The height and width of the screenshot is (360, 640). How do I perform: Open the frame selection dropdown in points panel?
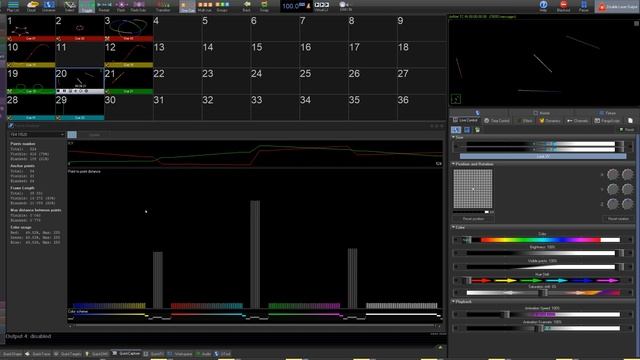(x=37, y=134)
